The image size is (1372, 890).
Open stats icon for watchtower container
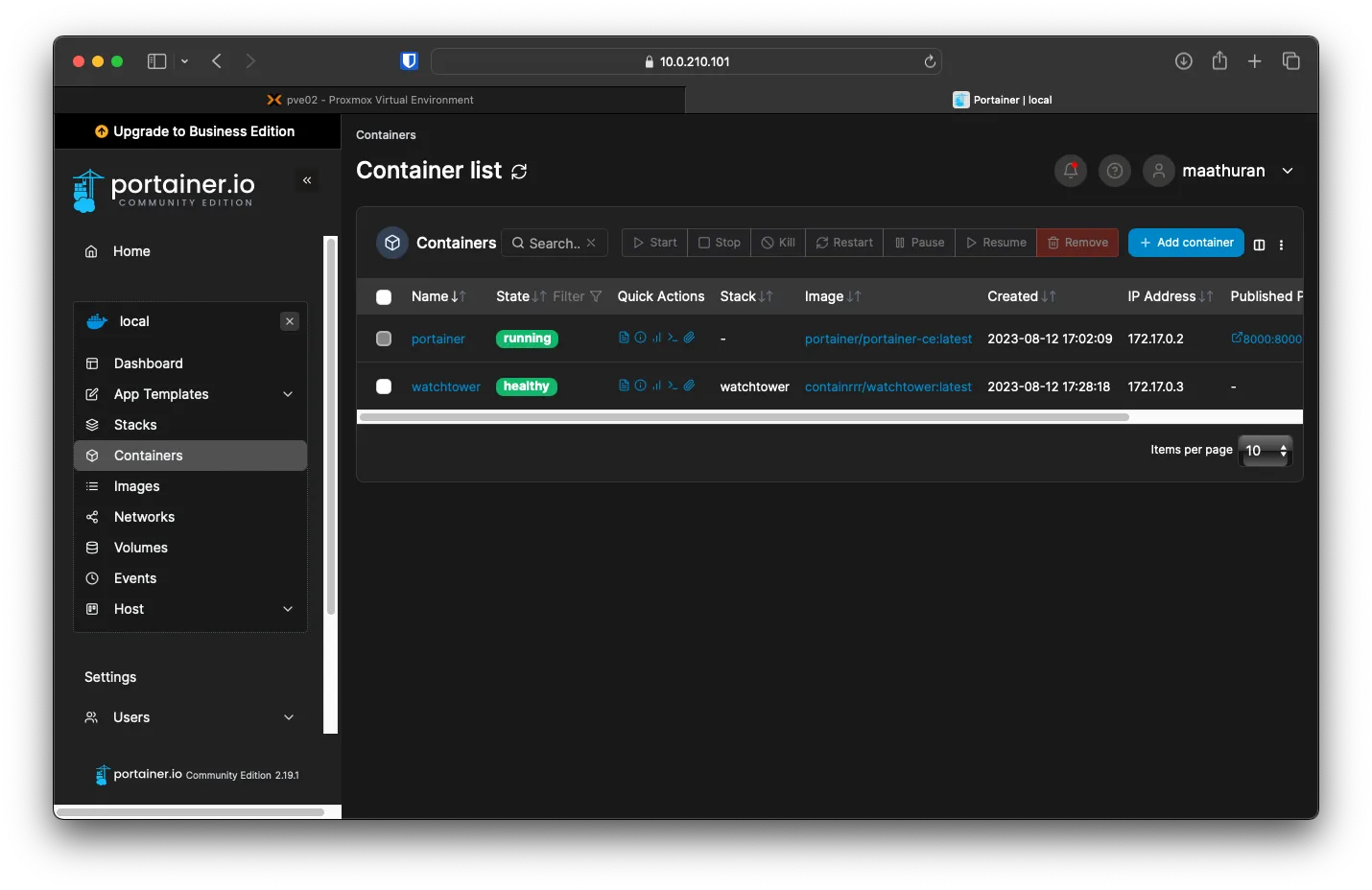point(656,386)
